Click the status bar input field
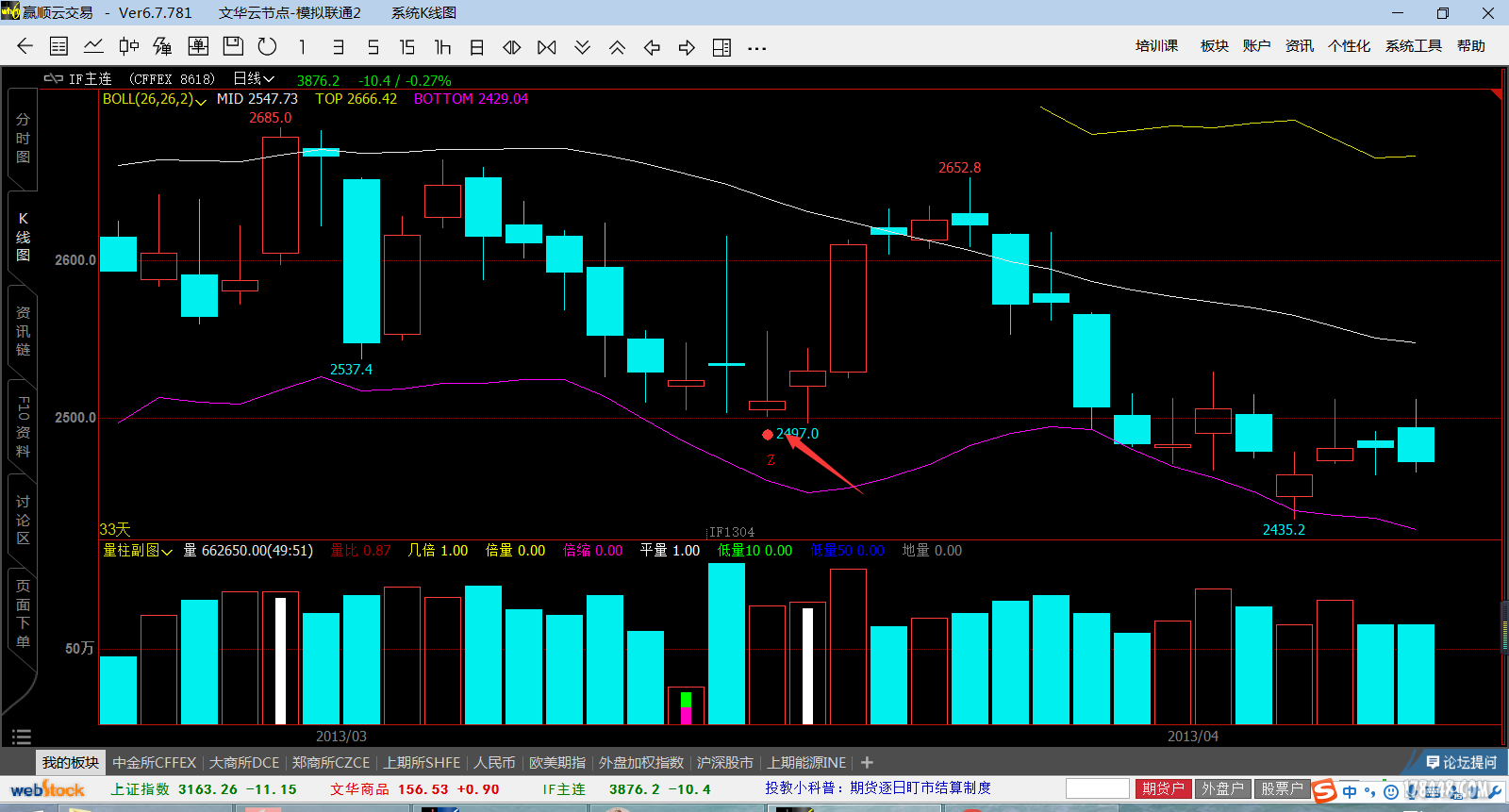This screenshot has height=812, width=1509. tap(1098, 788)
